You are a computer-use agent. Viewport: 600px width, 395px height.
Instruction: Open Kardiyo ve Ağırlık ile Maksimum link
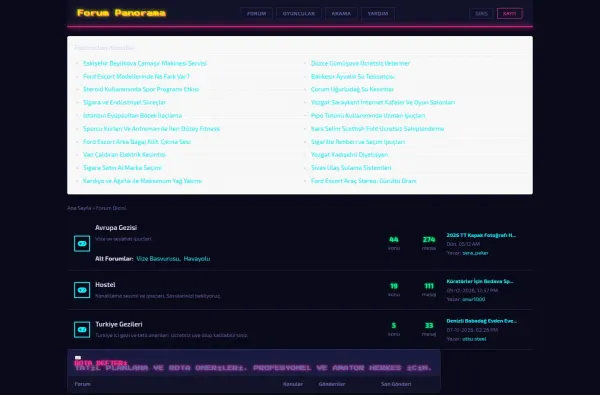(142, 181)
